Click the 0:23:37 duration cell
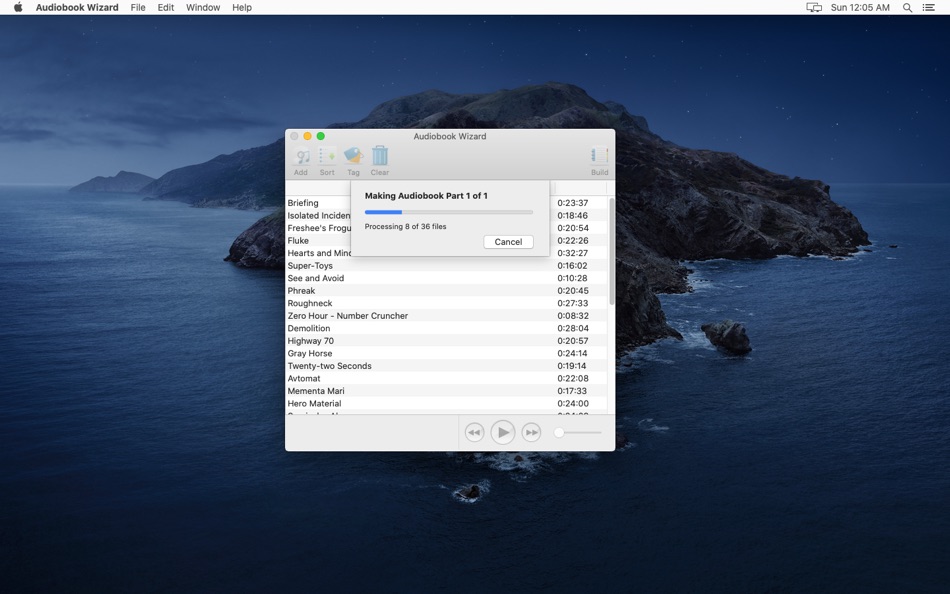 coord(573,203)
